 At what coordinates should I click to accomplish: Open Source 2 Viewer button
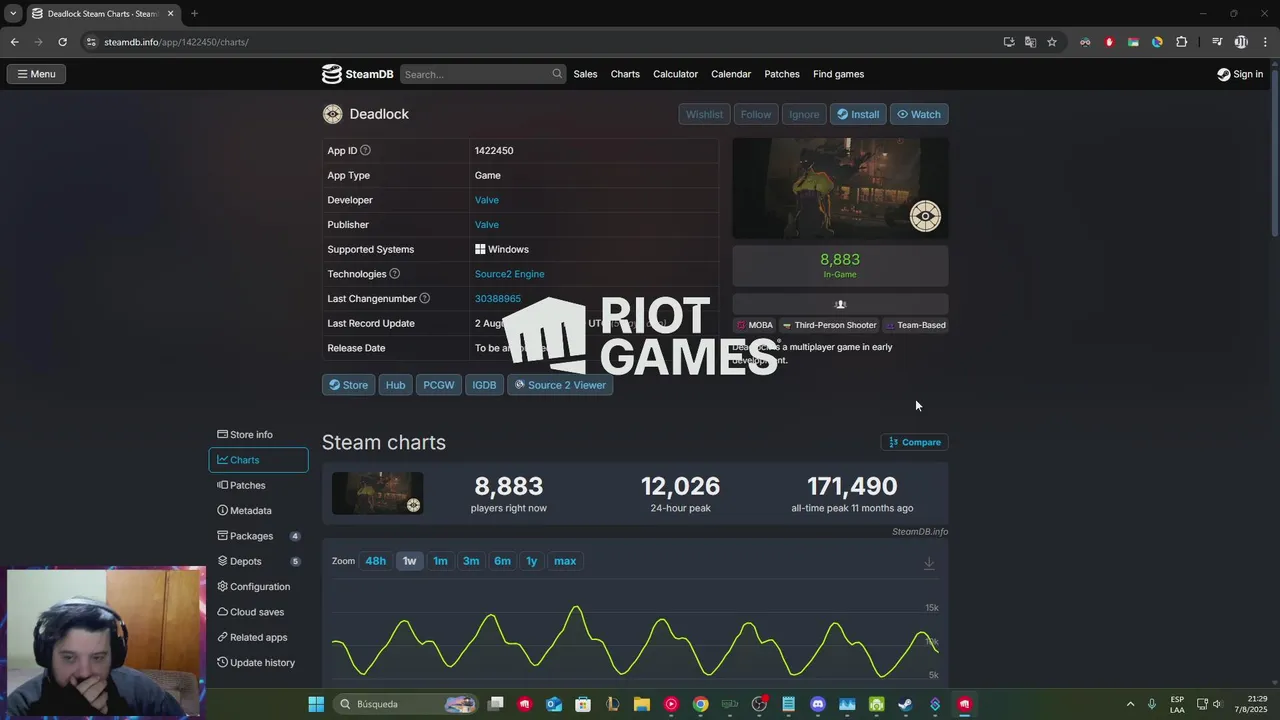pyautogui.click(x=560, y=385)
